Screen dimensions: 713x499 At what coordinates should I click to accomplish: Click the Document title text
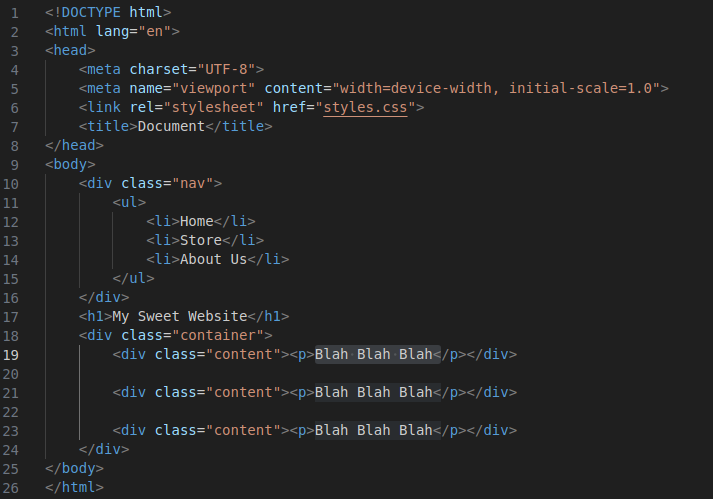[x=171, y=126]
